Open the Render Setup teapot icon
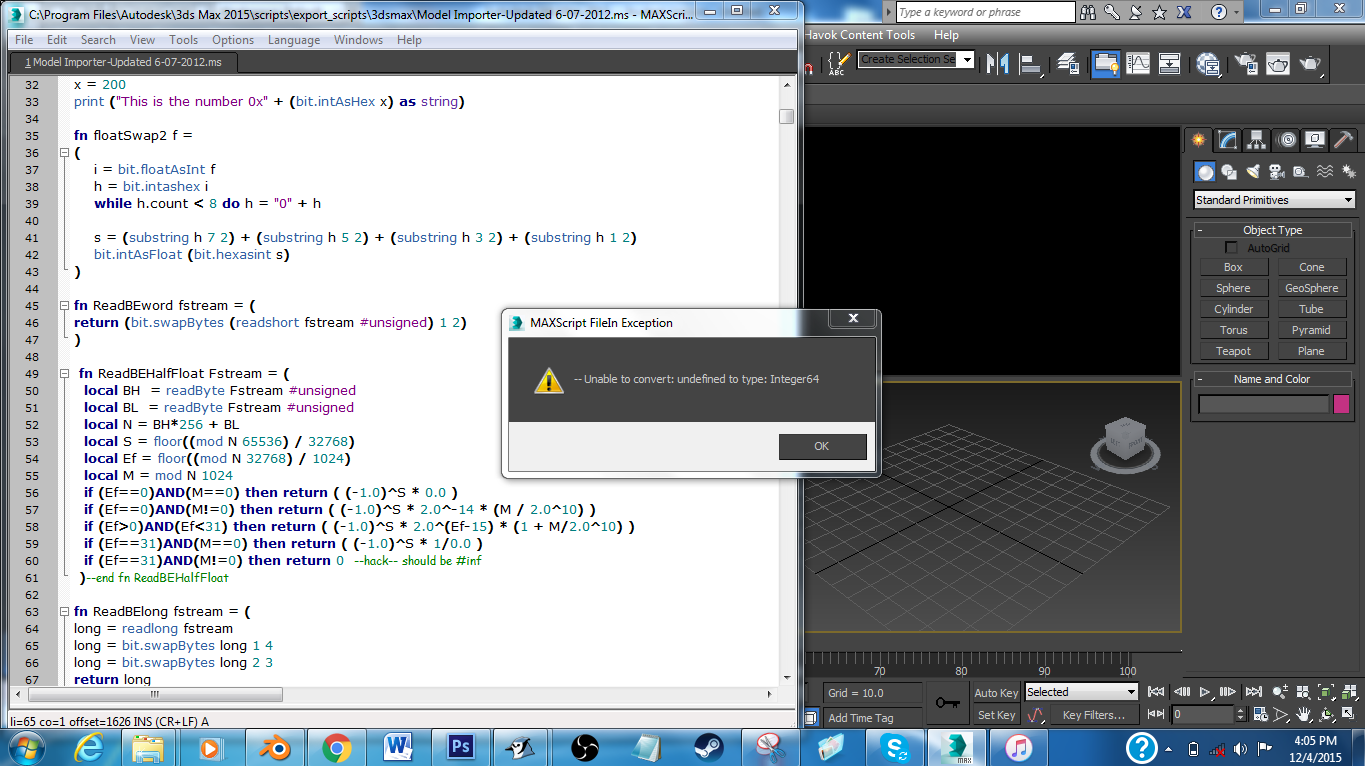The height and width of the screenshot is (766, 1365). coord(1245,64)
